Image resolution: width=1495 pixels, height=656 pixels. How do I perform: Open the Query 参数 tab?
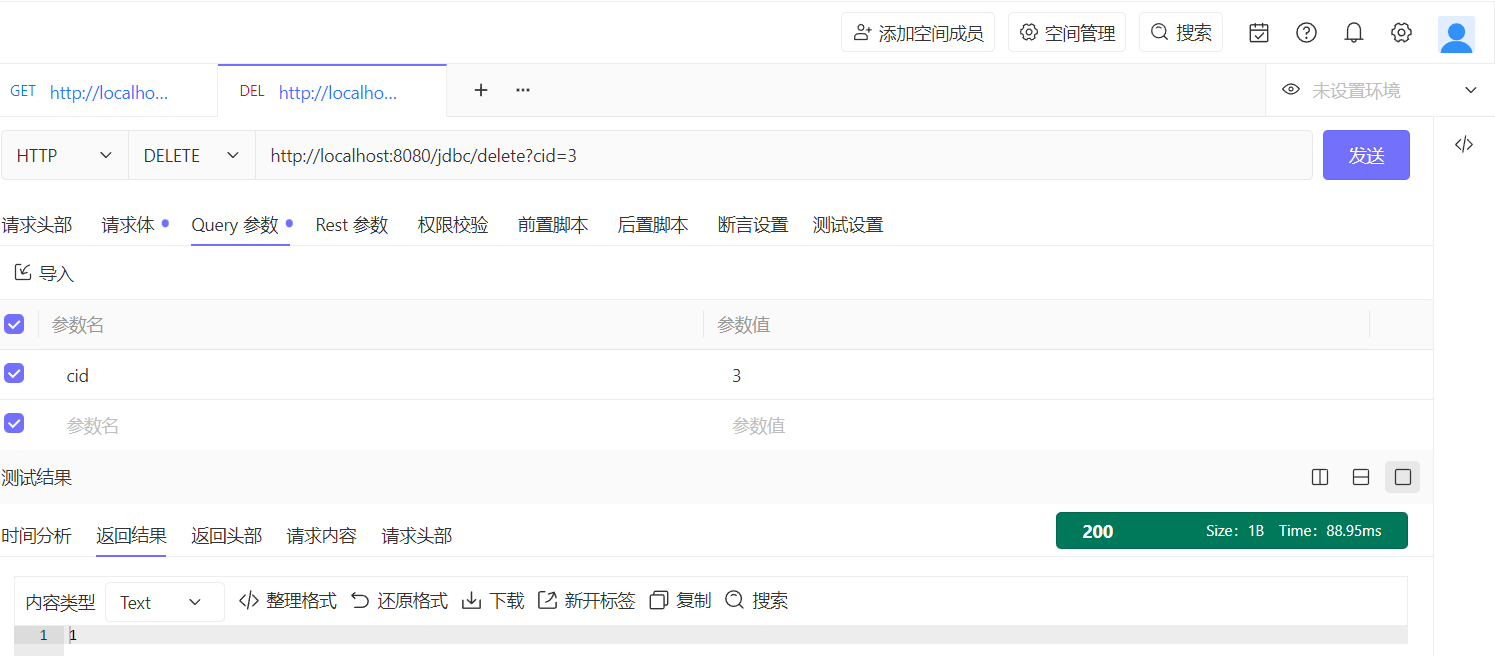(x=235, y=225)
